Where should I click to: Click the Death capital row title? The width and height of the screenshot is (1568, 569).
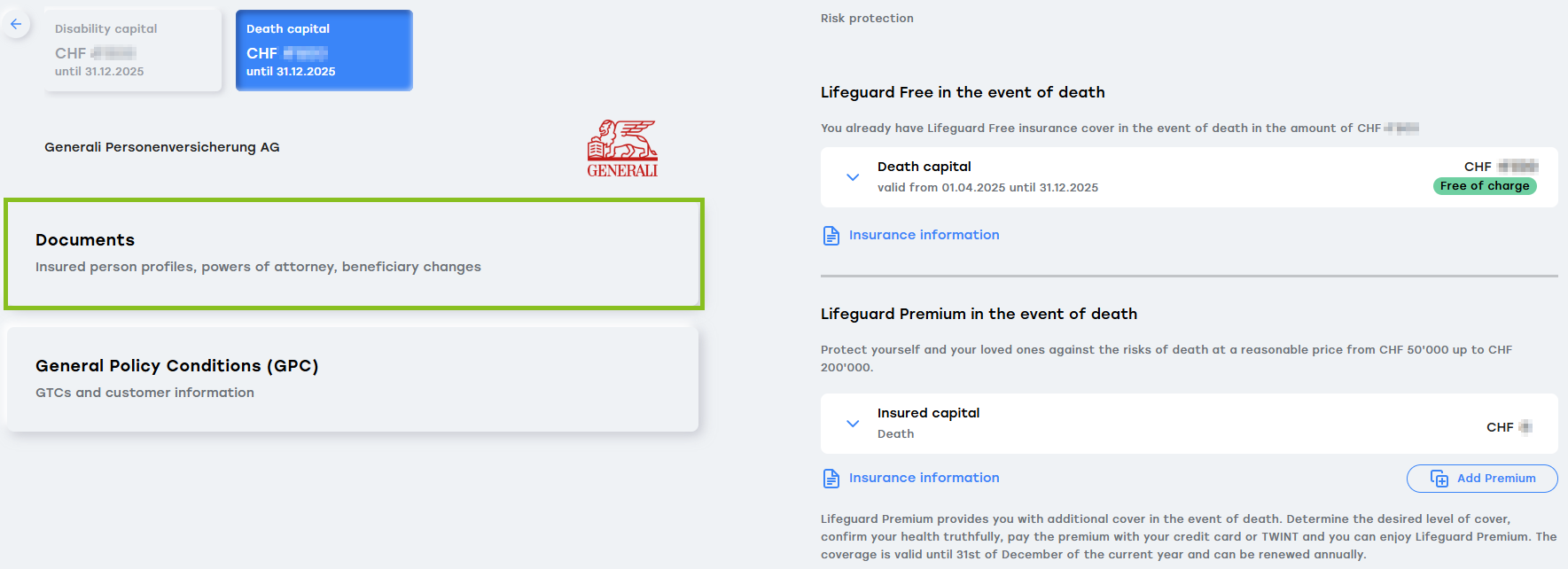click(924, 167)
